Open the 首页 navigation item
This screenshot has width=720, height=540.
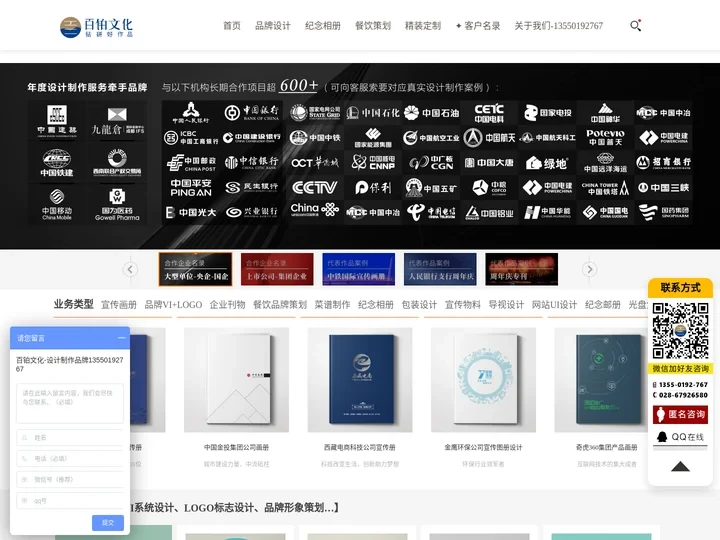(x=231, y=26)
